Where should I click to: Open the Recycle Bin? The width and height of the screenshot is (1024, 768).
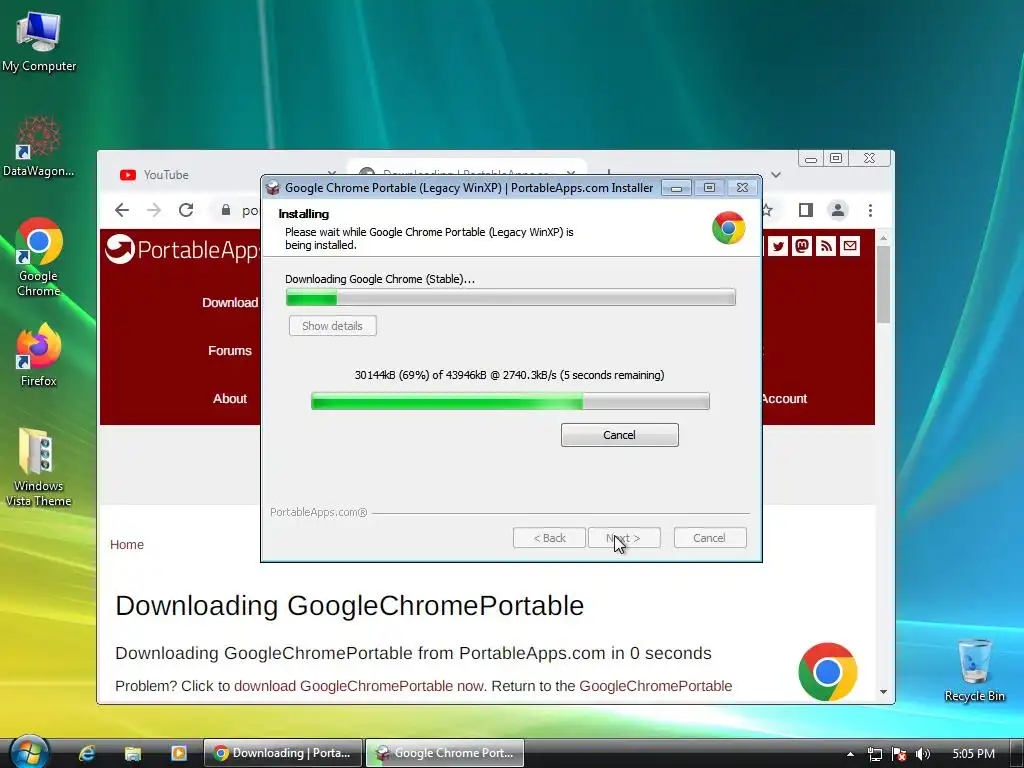click(x=974, y=670)
